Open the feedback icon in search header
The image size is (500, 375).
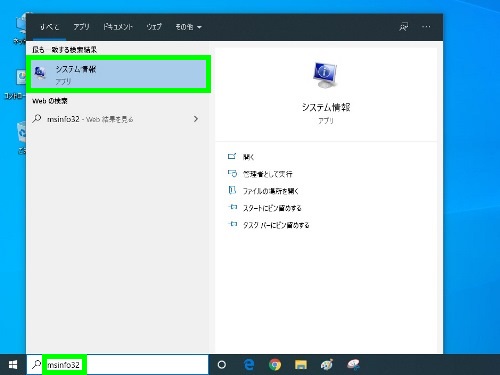point(404,27)
